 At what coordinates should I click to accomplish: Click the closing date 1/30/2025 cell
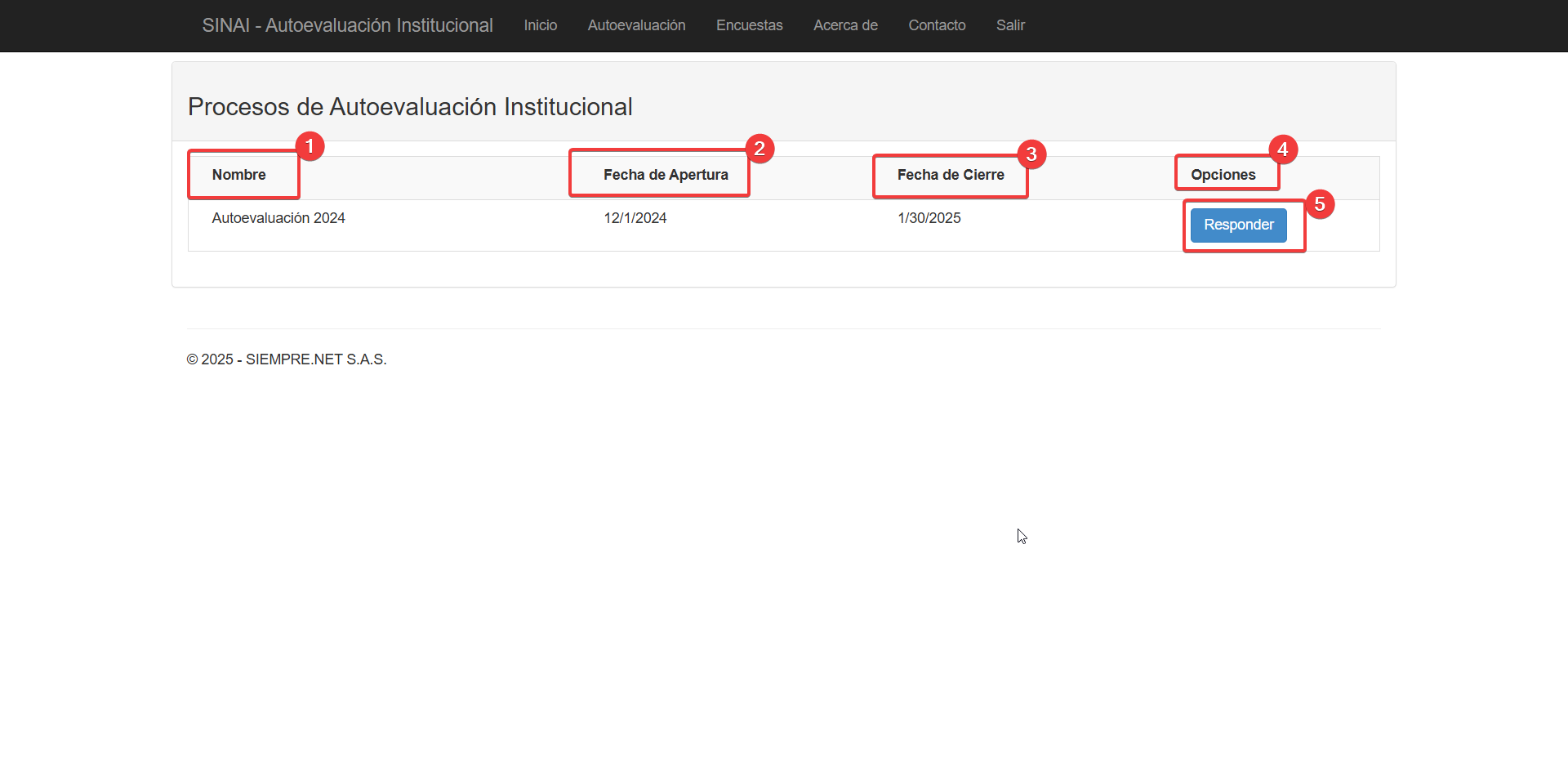[x=929, y=218]
